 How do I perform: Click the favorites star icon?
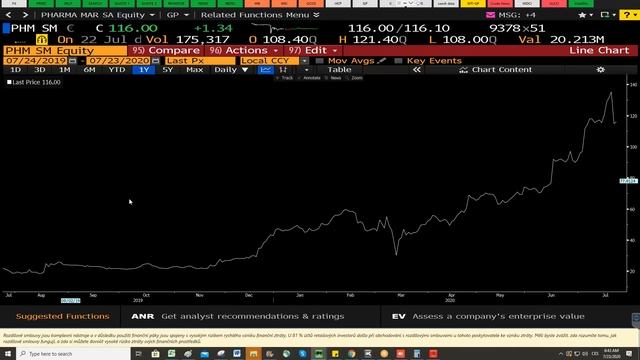click(582, 15)
